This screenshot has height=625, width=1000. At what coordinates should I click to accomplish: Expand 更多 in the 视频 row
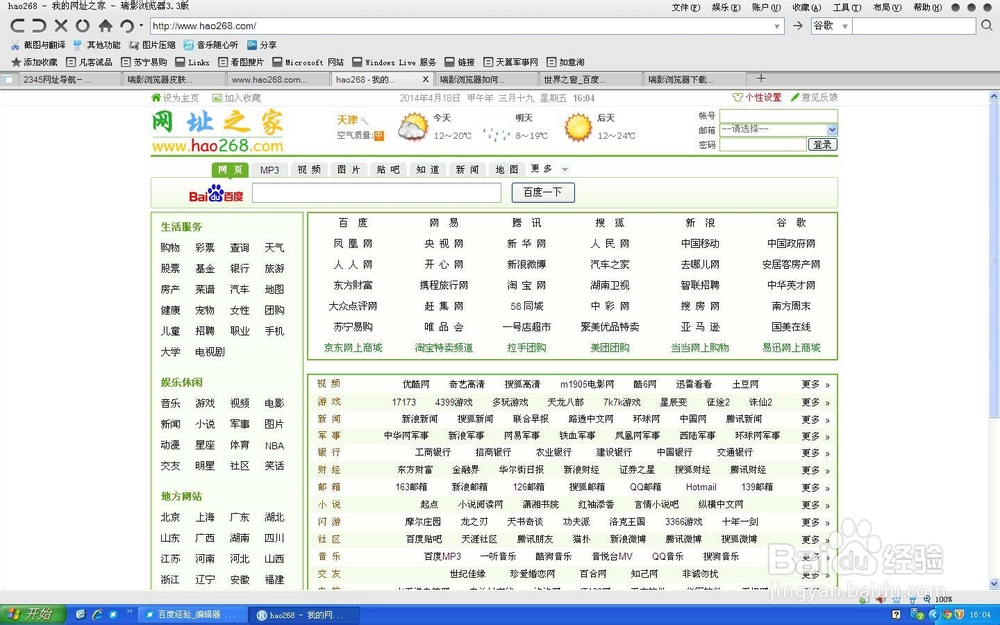pyautogui.click(x=815, y=385)
